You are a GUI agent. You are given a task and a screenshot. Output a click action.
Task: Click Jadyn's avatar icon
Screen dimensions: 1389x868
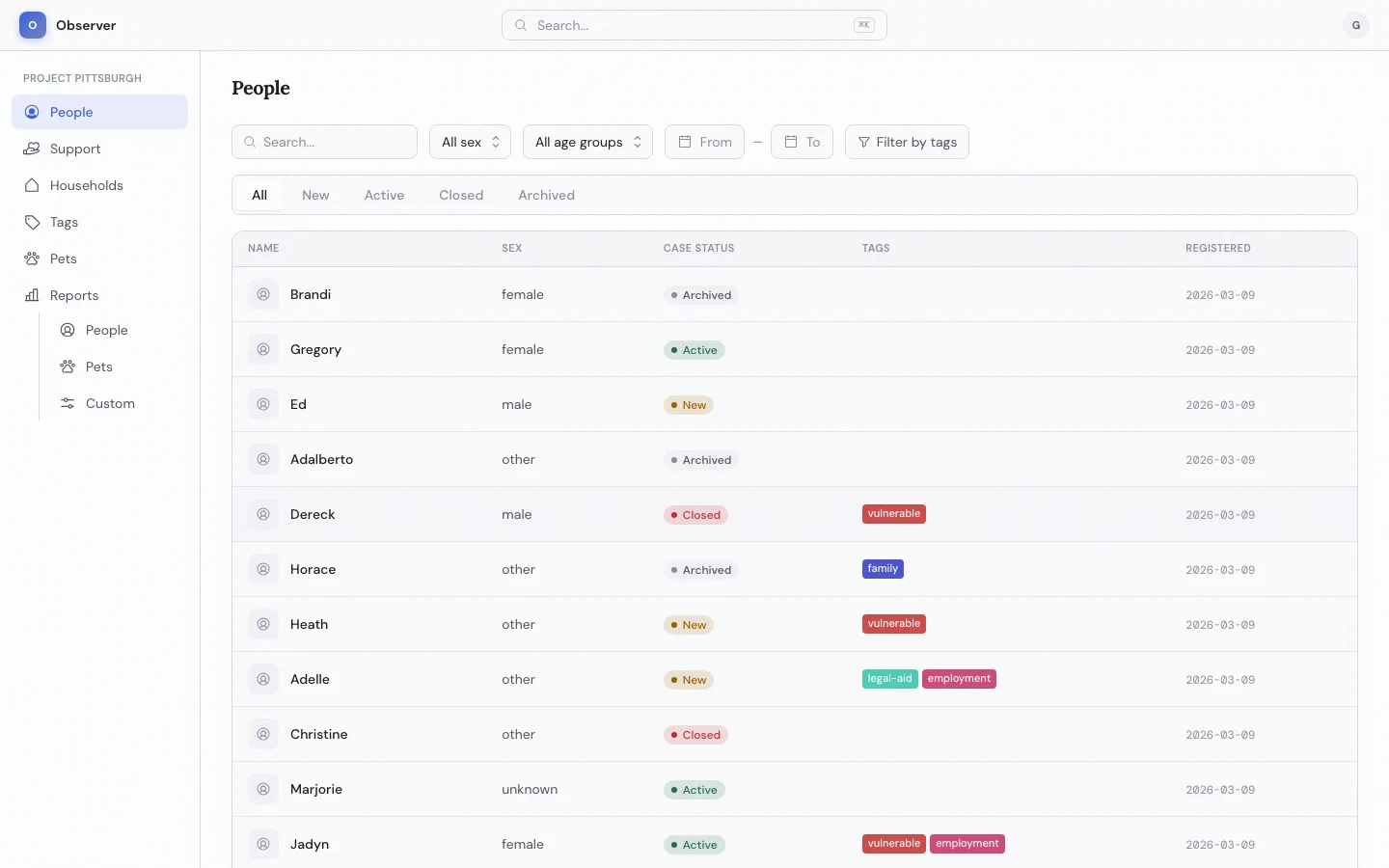tap(263, 844)
